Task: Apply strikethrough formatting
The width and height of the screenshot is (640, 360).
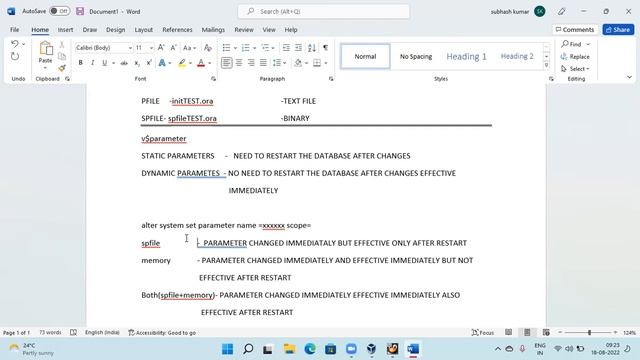Action: pyautogui.click(x=124, y=63)
